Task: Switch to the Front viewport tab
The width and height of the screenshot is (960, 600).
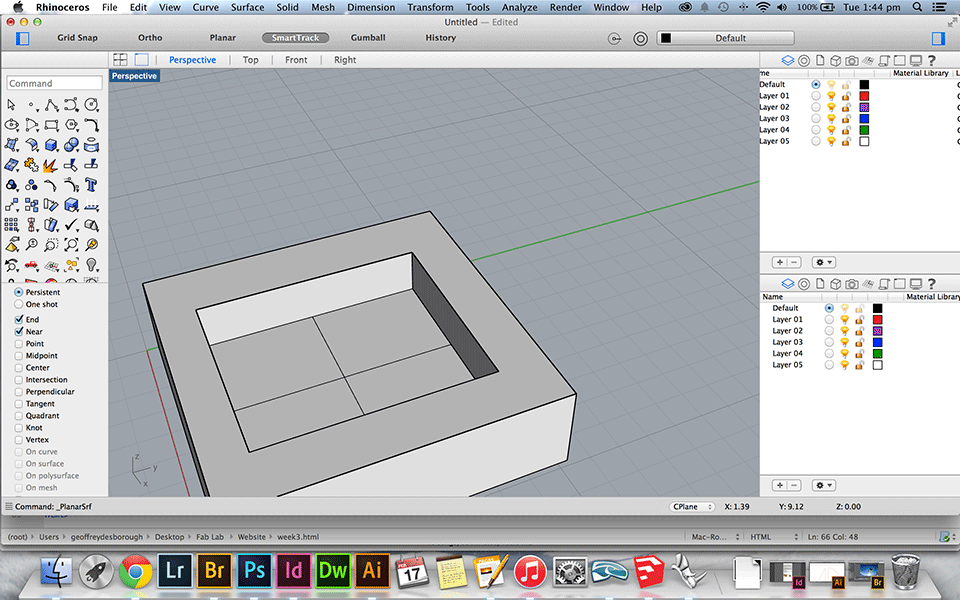Action: point(296,60)
